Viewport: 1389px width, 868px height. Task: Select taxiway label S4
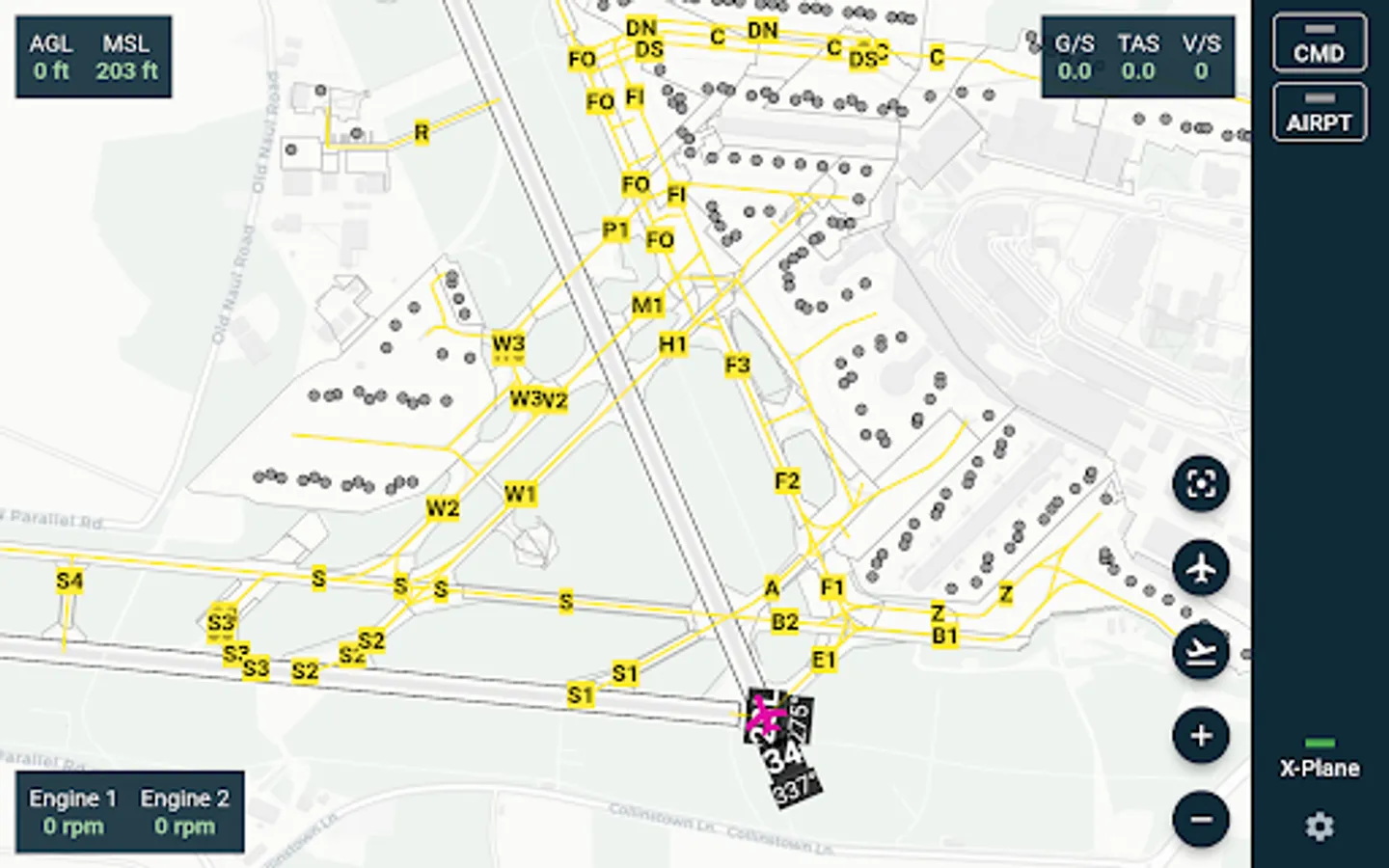[x=69, y=581]
